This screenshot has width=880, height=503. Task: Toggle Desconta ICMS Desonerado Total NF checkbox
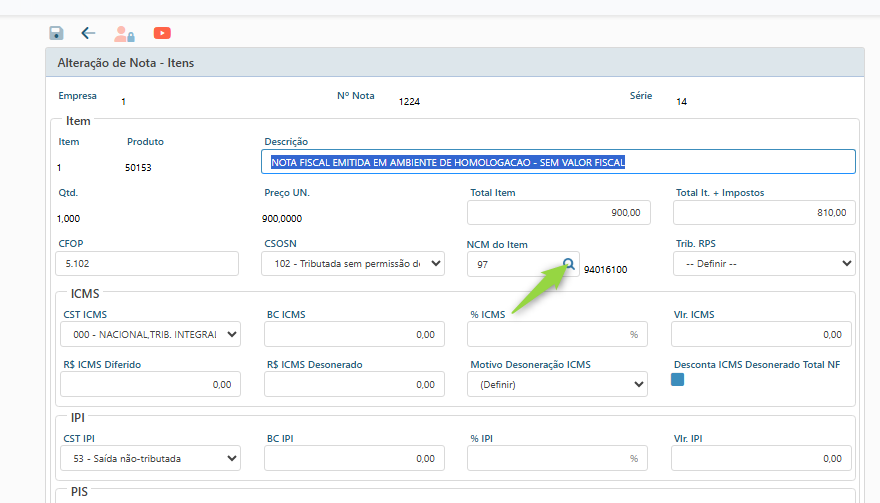click(677, 380)
